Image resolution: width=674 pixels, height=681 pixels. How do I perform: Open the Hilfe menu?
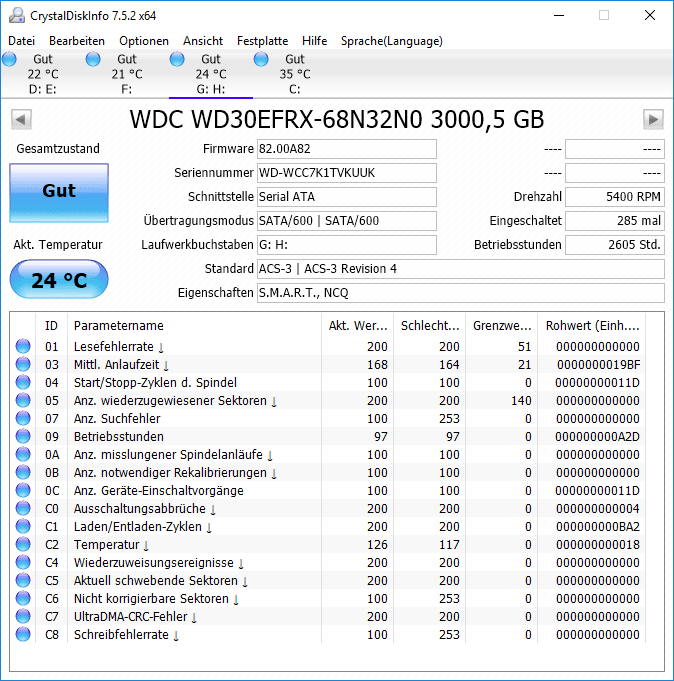click(314, 41)
